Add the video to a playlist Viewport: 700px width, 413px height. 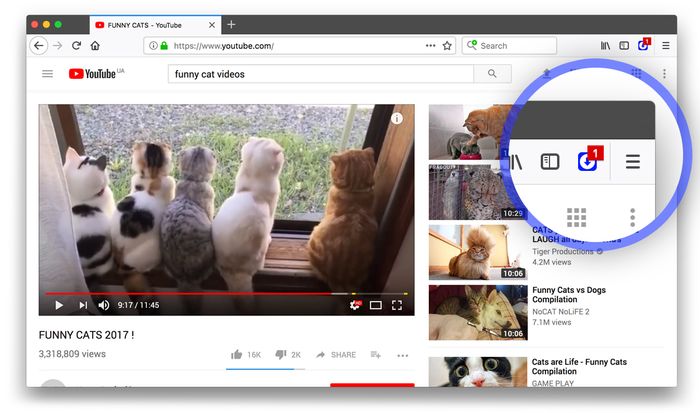(x=375, y=355)
